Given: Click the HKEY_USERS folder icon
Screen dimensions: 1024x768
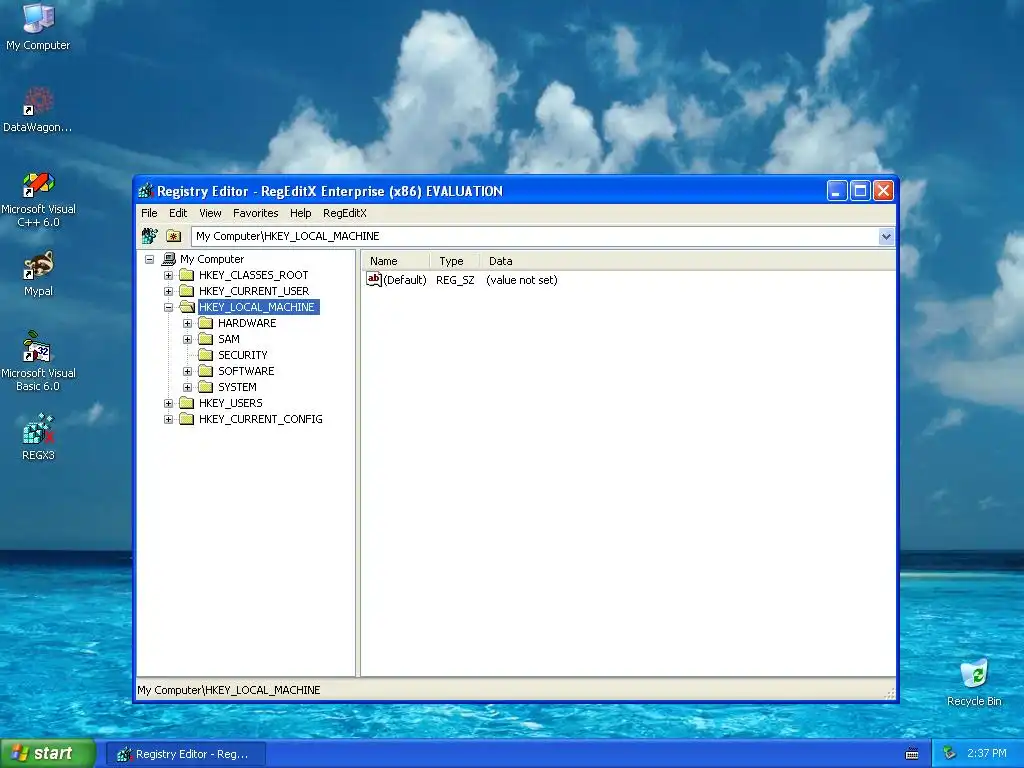Looking at the screenshot, I should click(187, 403).
